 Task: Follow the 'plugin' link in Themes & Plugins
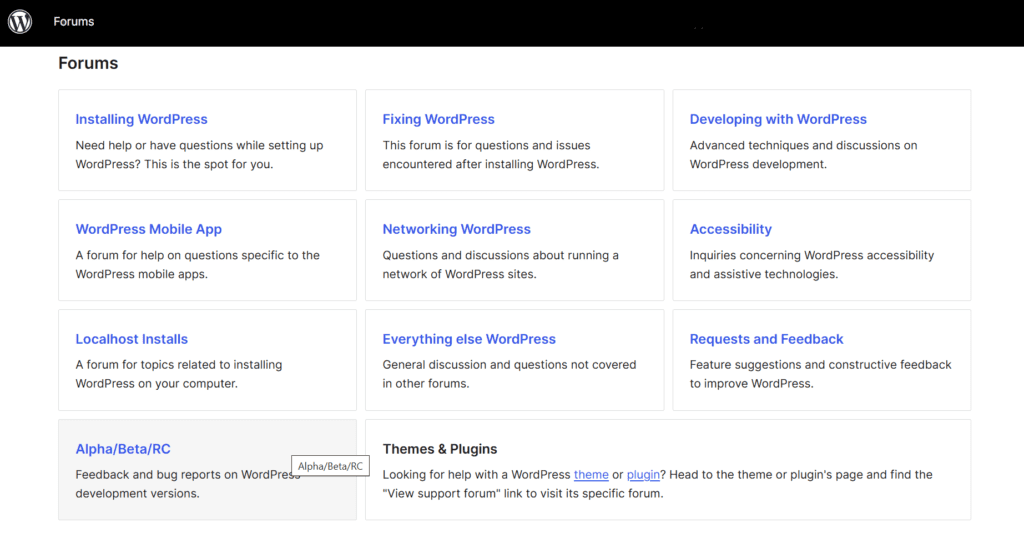tap(643, 475)
